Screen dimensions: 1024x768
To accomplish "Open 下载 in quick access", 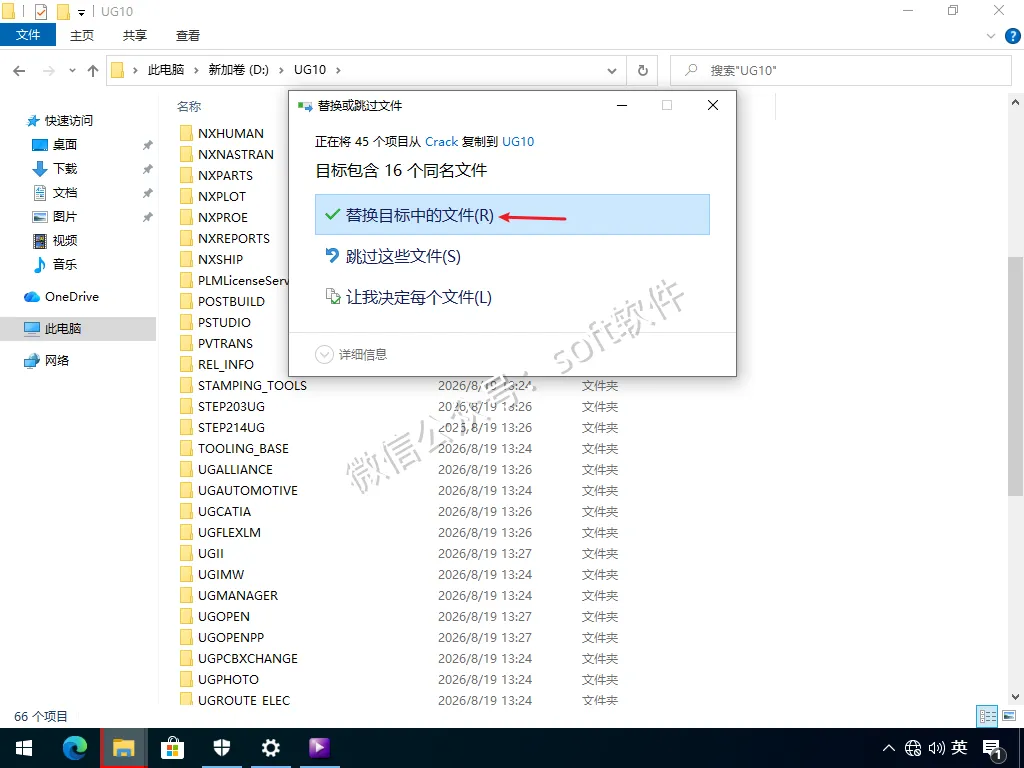I will point(65,168).
